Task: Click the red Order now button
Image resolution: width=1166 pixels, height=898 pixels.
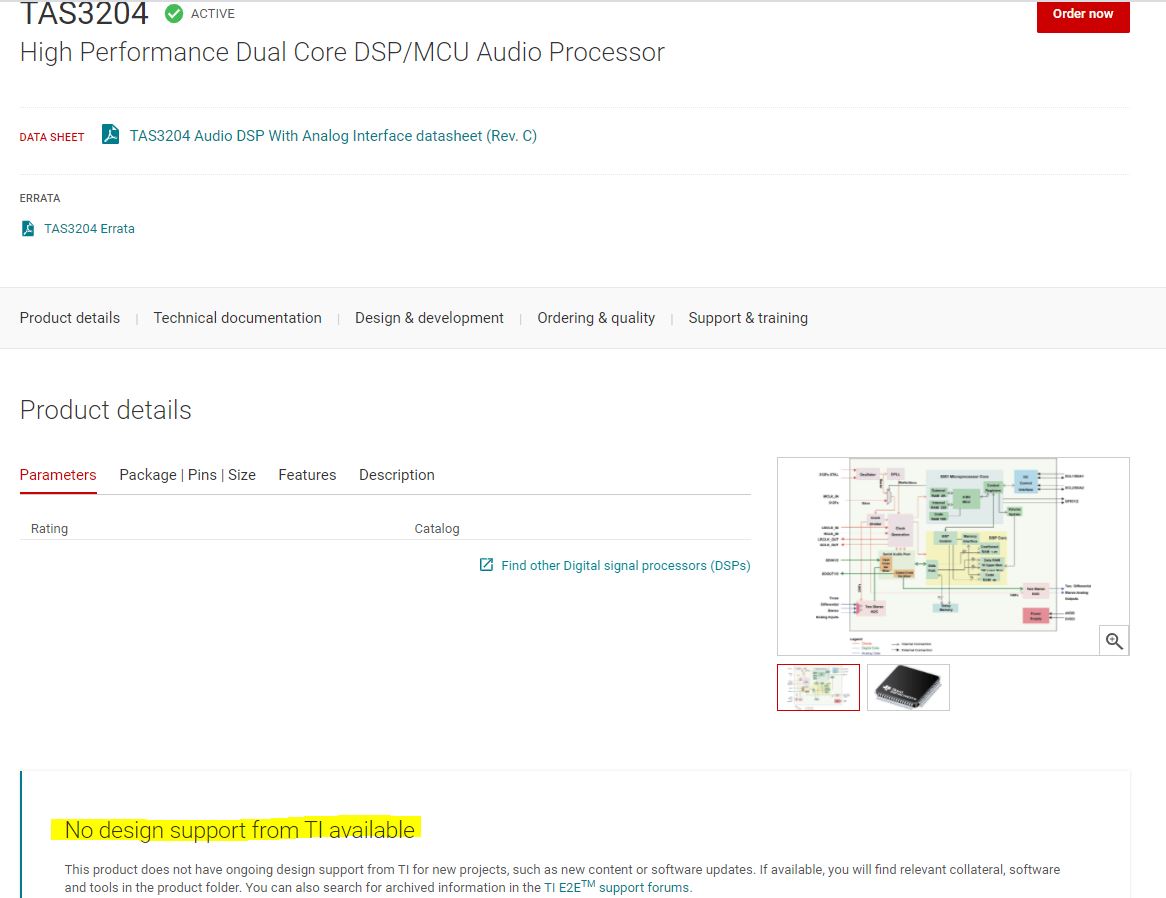Action: pyautogui.click(x=1082, y=16)
